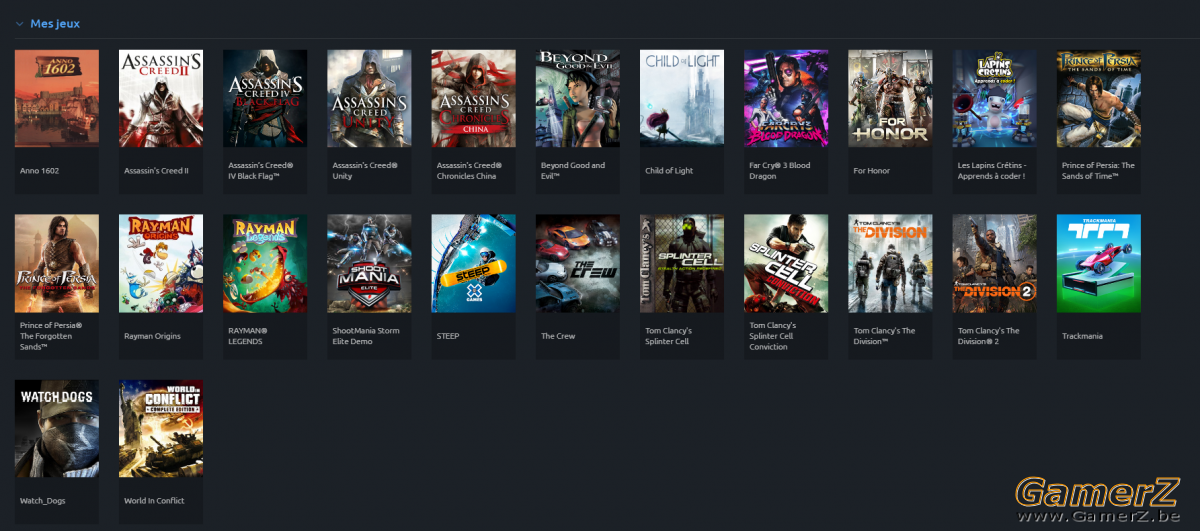
Task: Click "ShootMania Storm Elite Demo" label
Action: click(367, 336)
